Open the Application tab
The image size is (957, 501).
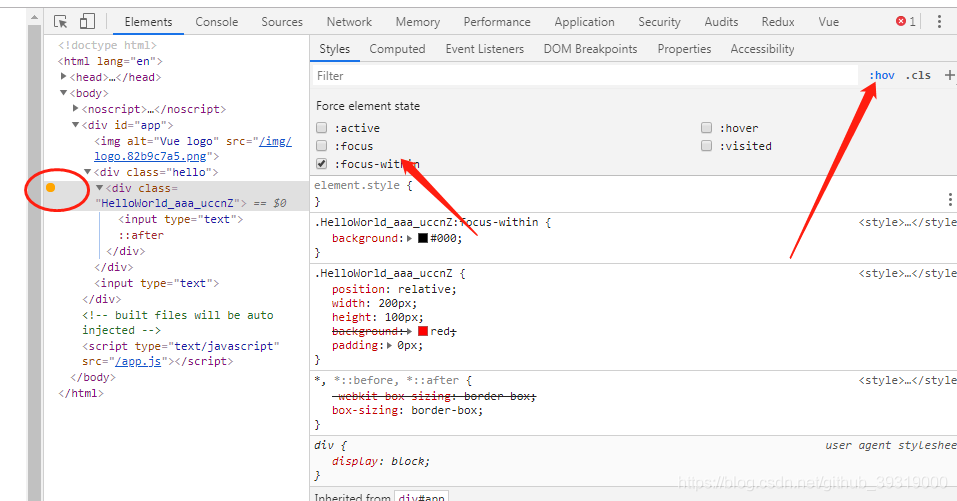click(x=584, y=22)
